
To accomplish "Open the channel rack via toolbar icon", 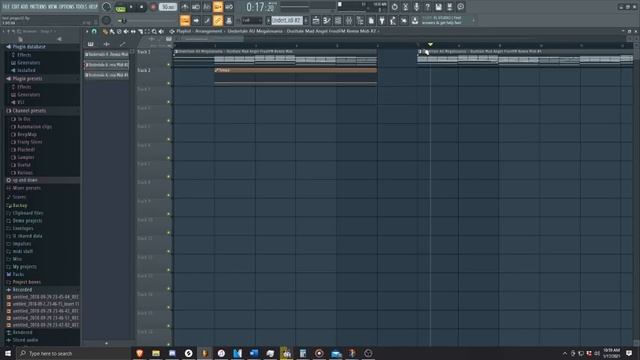I will click(338, 20).
